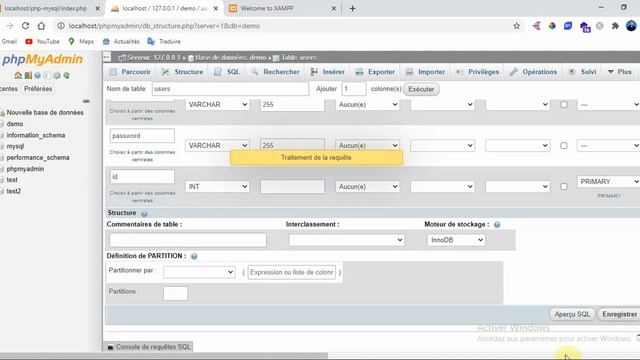Open the YouTube bookmark
The width and height of the screenshot is (640, 360).
point(42,41)
